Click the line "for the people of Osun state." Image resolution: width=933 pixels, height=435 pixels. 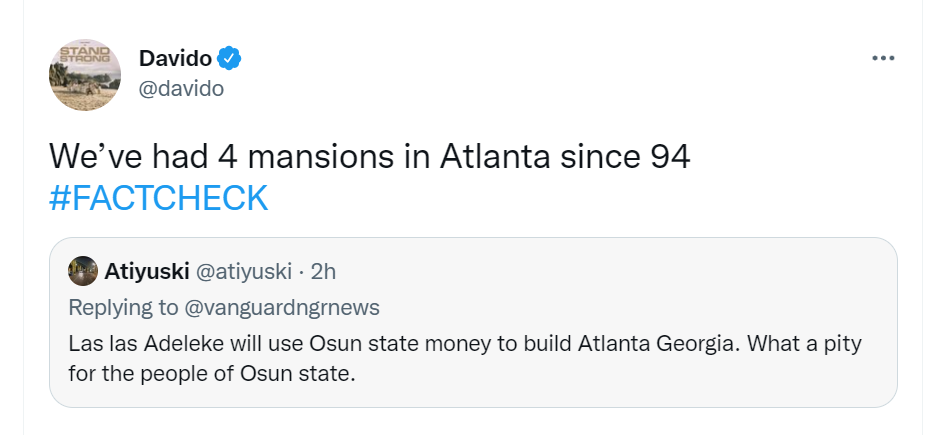click(x=212, y=373)
